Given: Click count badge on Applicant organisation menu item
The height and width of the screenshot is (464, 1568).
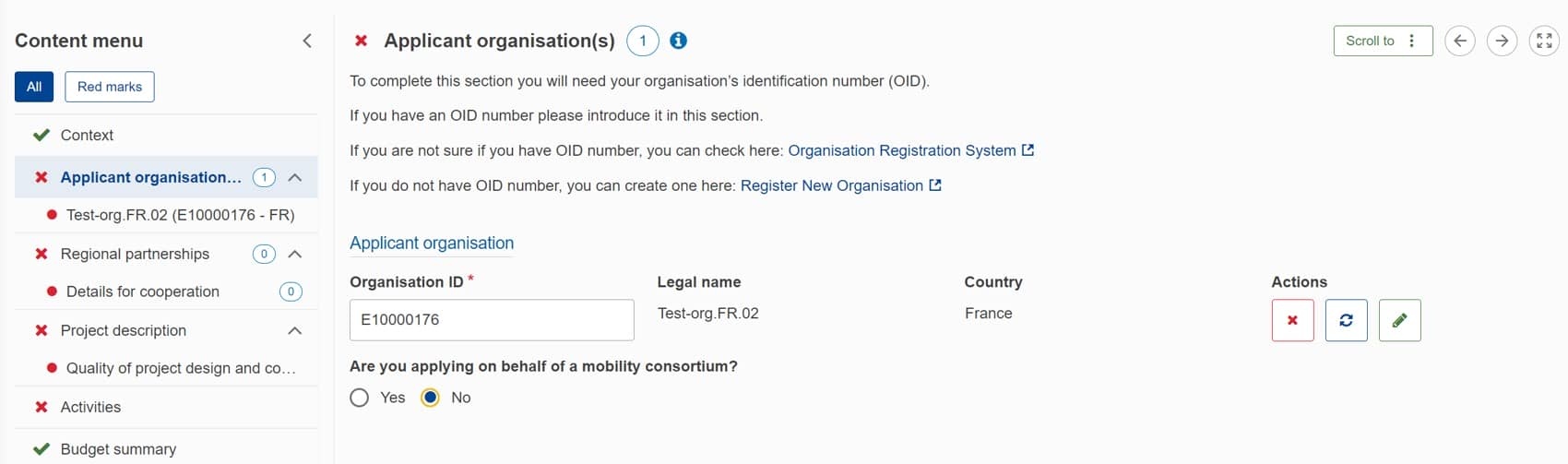Looking at the screenshot, I should [264, 177].
